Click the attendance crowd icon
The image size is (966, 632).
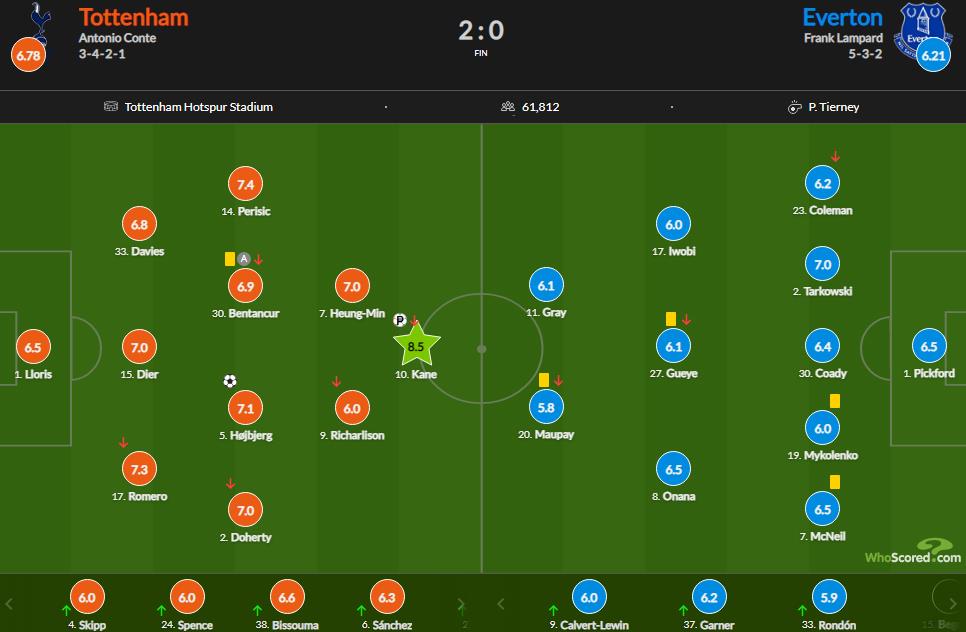[508, 107]
